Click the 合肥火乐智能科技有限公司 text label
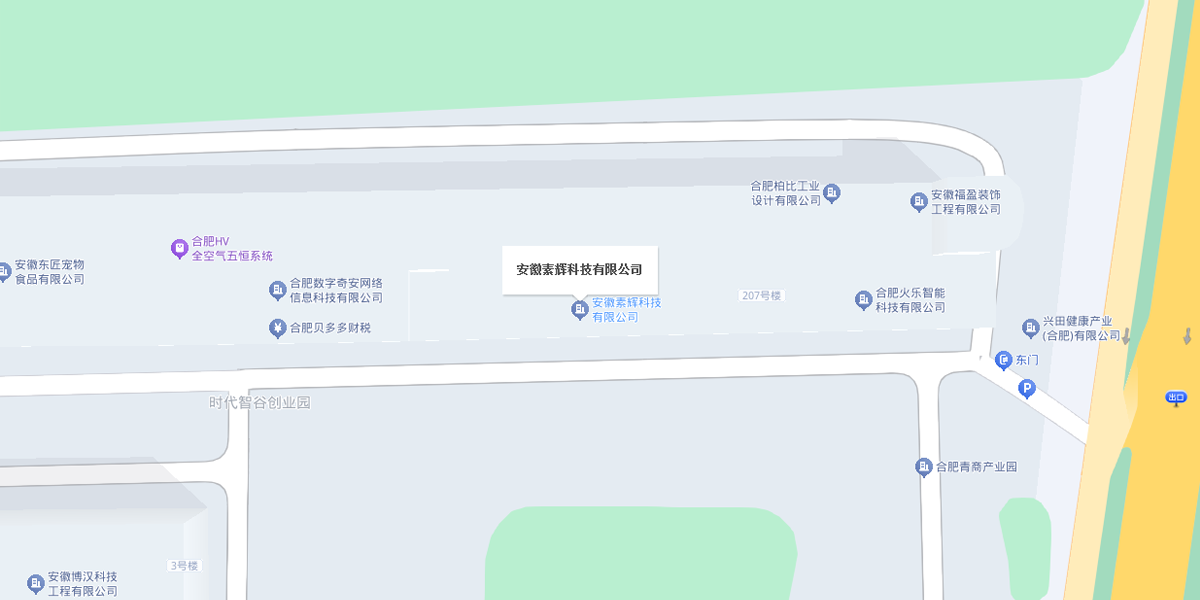The width and height of the screenshot is (1200, 600). point(910,300)
